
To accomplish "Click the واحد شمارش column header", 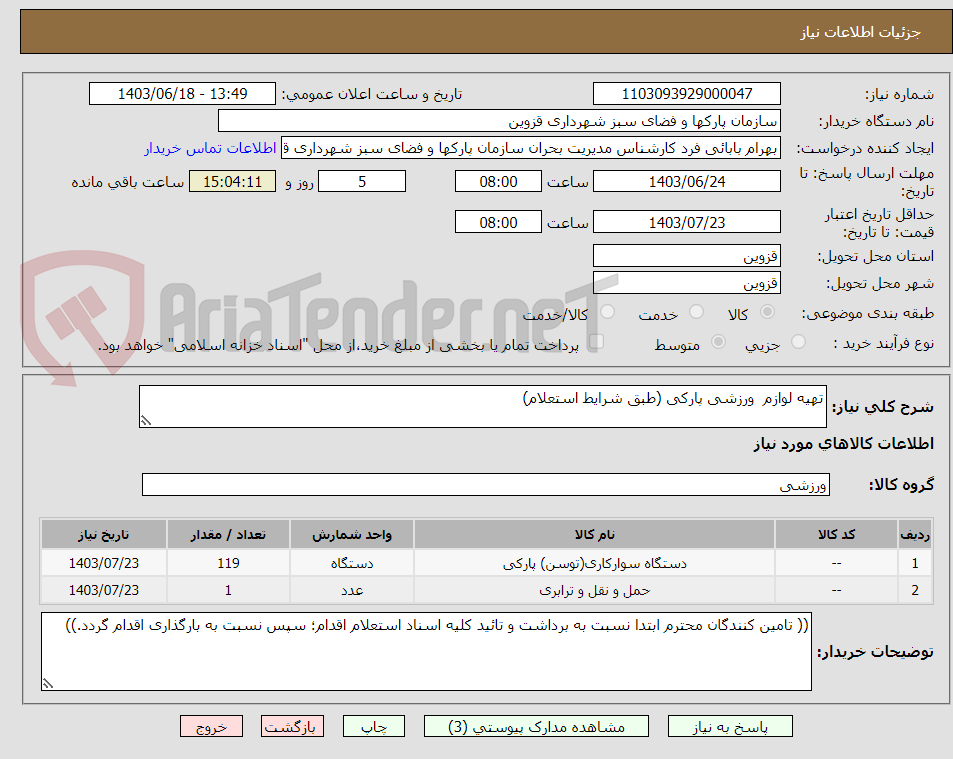I will pyautogui.click(x=352, y=535).
